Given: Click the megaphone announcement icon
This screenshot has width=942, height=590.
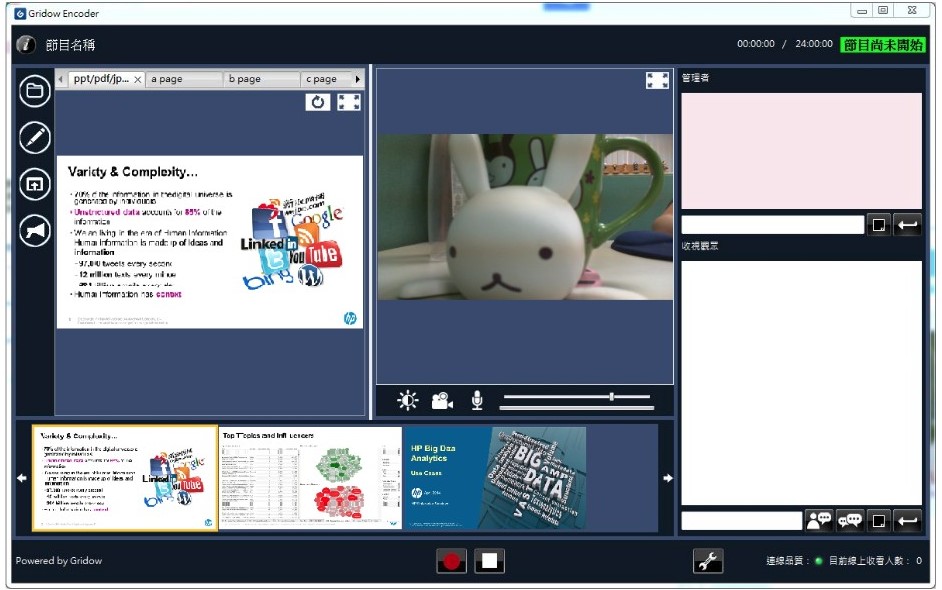Looking at the screenshot, I should [35, 231].
